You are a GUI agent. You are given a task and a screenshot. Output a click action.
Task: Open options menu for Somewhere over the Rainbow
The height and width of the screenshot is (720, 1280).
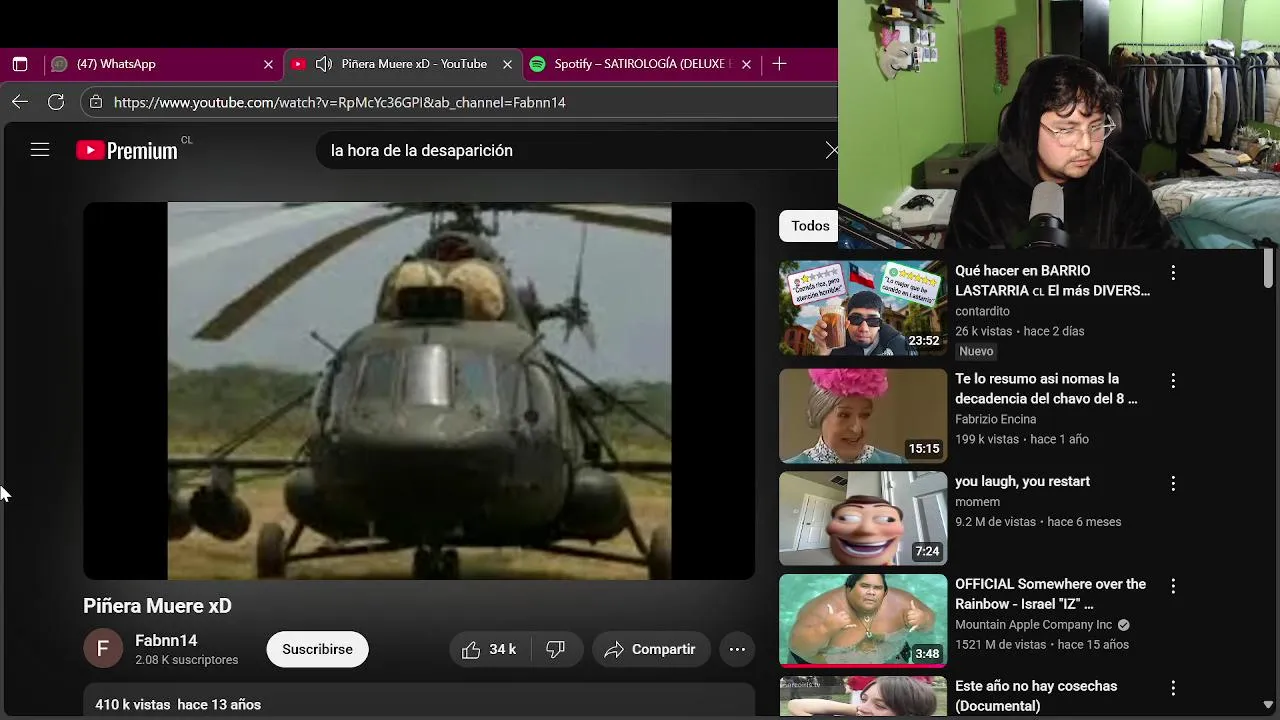click(x=1173, y=585)
